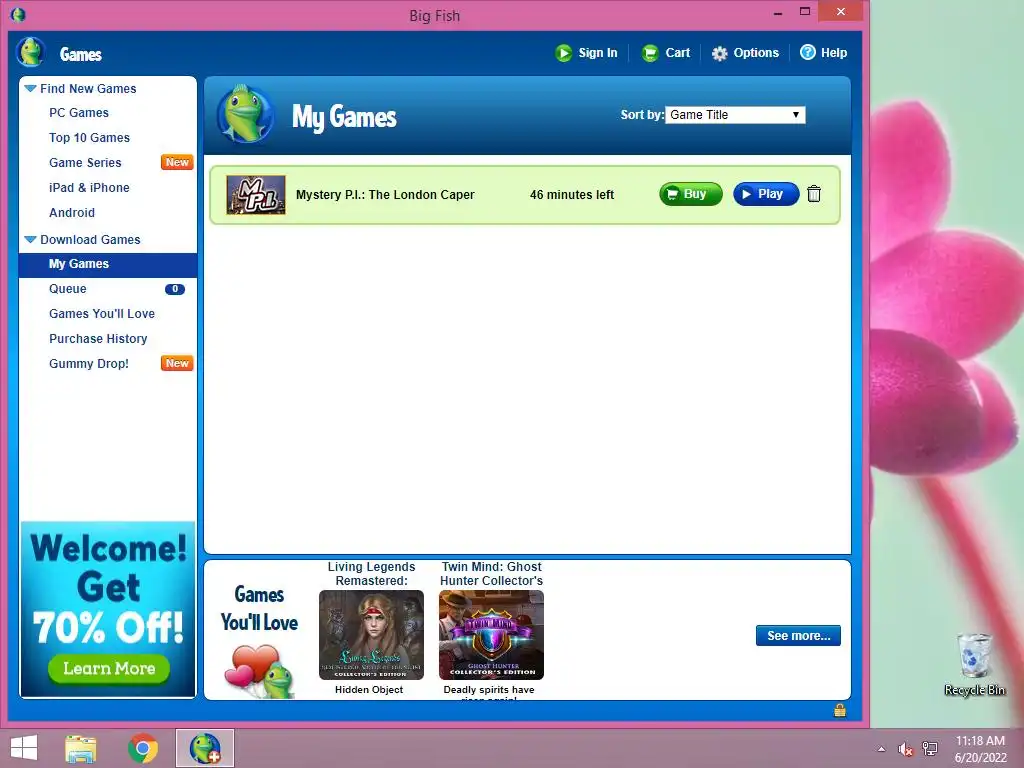Click the Mystery P.I.: The London Caper title

385,195
